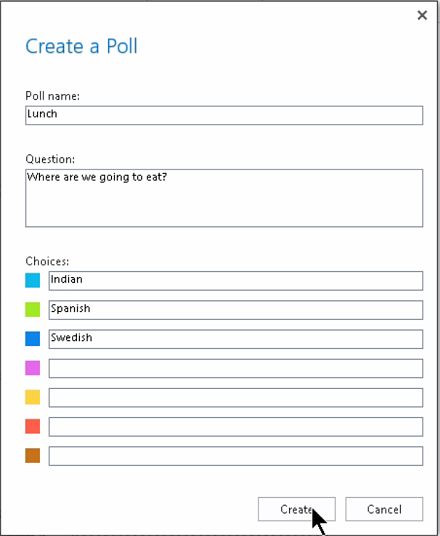Cancel the poll creation
The image size is (440, 536).
[384, 509]
